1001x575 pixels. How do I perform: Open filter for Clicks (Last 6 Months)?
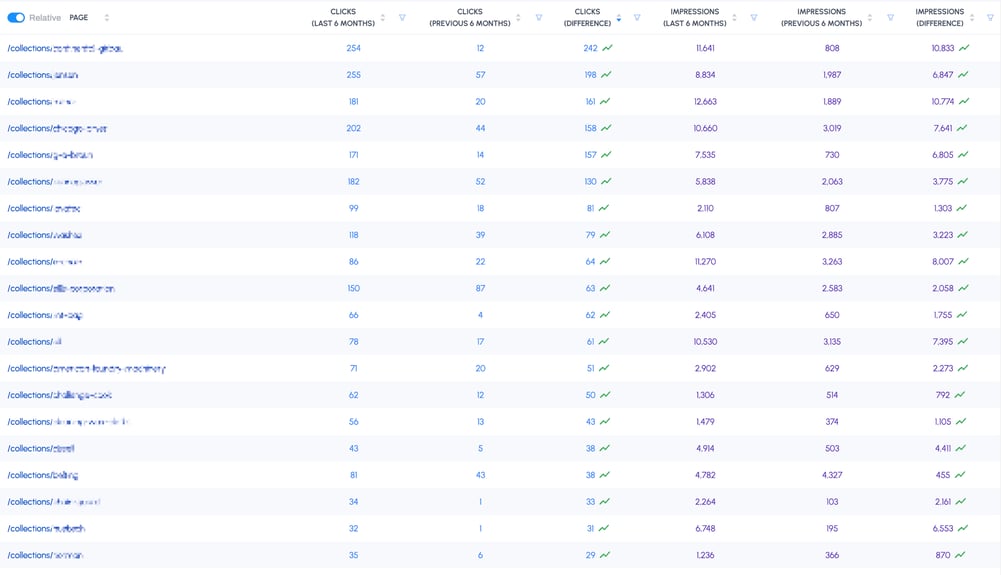point(402,17)
